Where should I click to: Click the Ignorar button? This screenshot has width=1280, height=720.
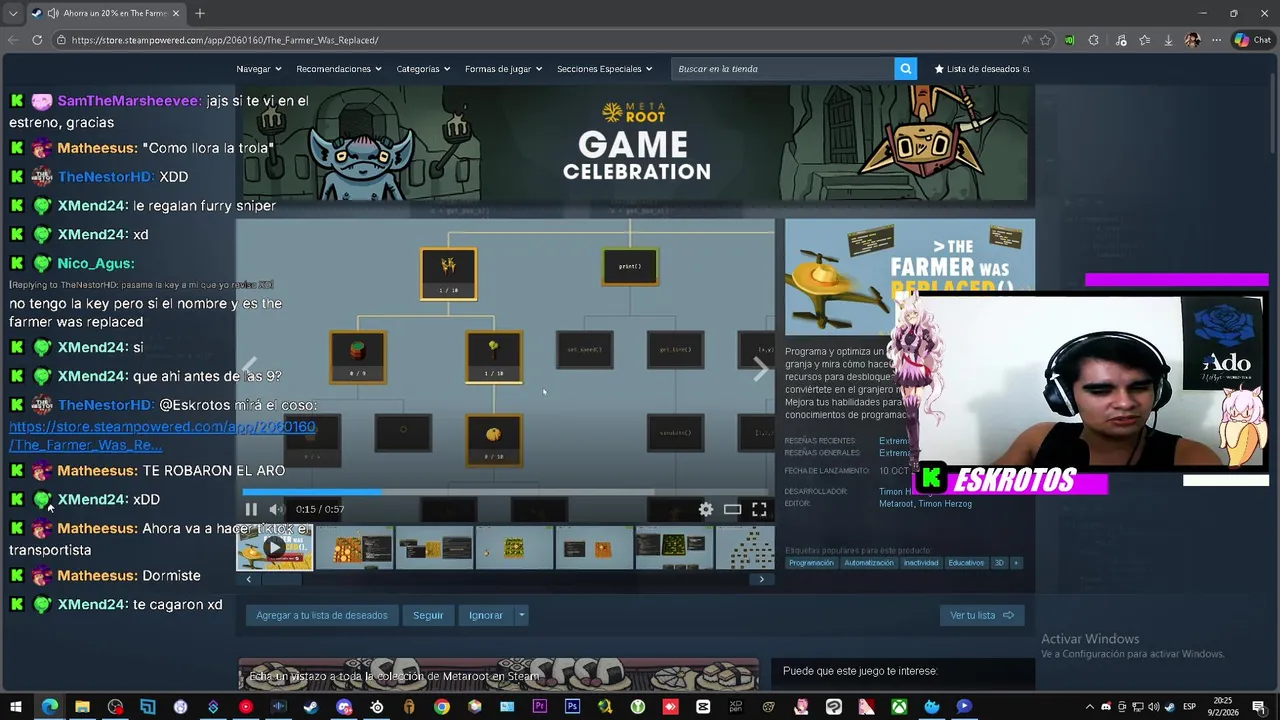click(x=486, y=615)
